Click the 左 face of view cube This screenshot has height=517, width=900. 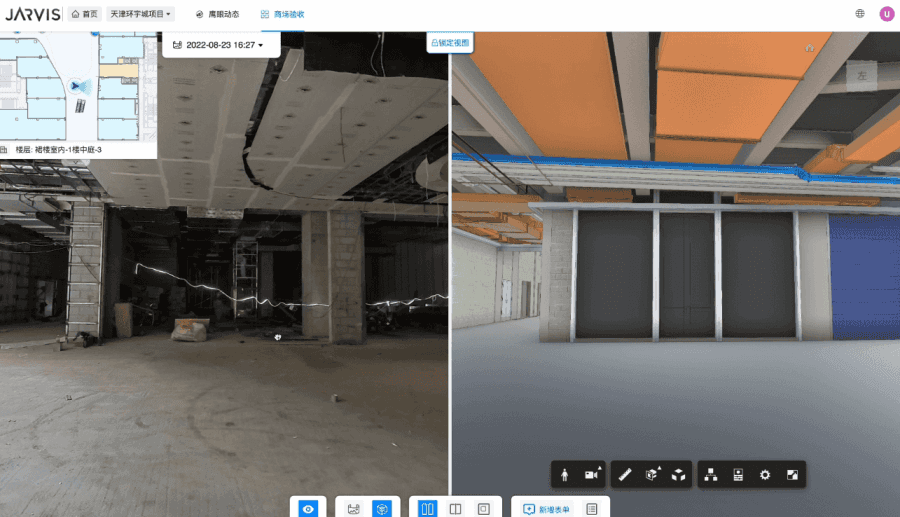click(860, 75)
